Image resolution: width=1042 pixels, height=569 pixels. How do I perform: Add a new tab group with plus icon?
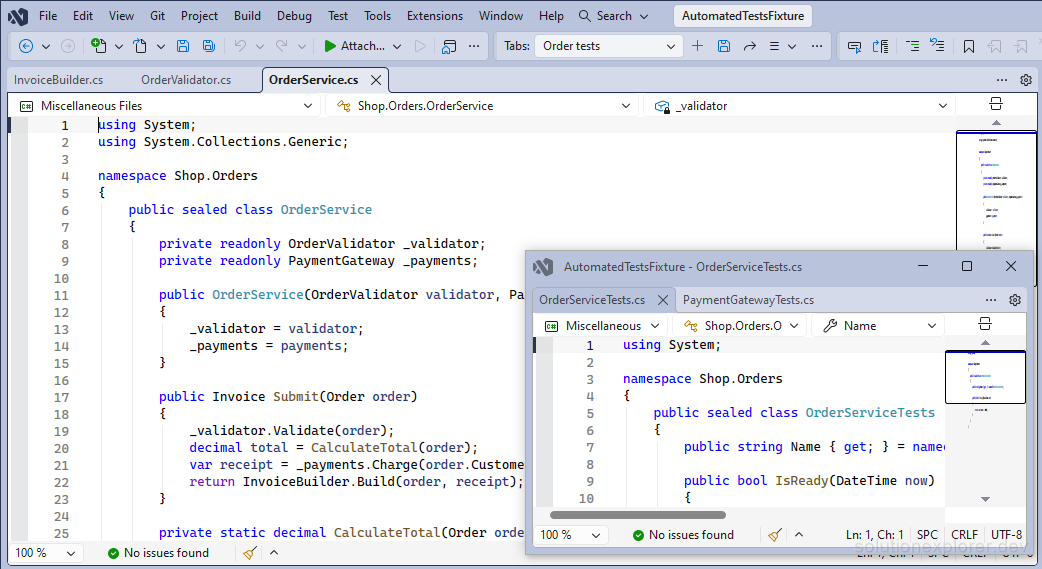[697, 46]
